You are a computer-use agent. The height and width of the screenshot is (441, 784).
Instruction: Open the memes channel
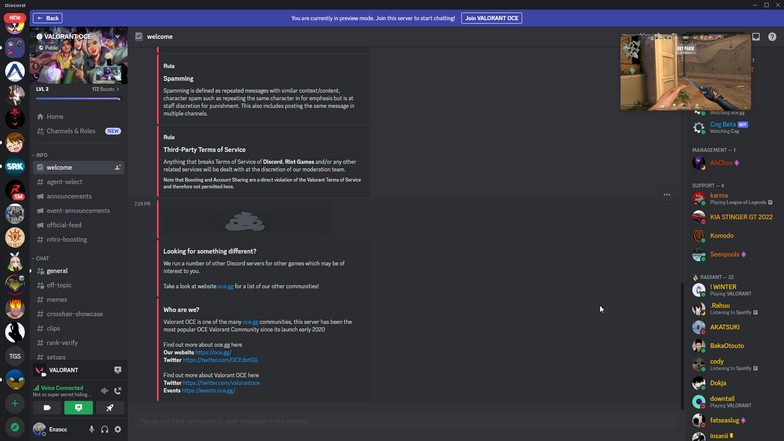78,300
